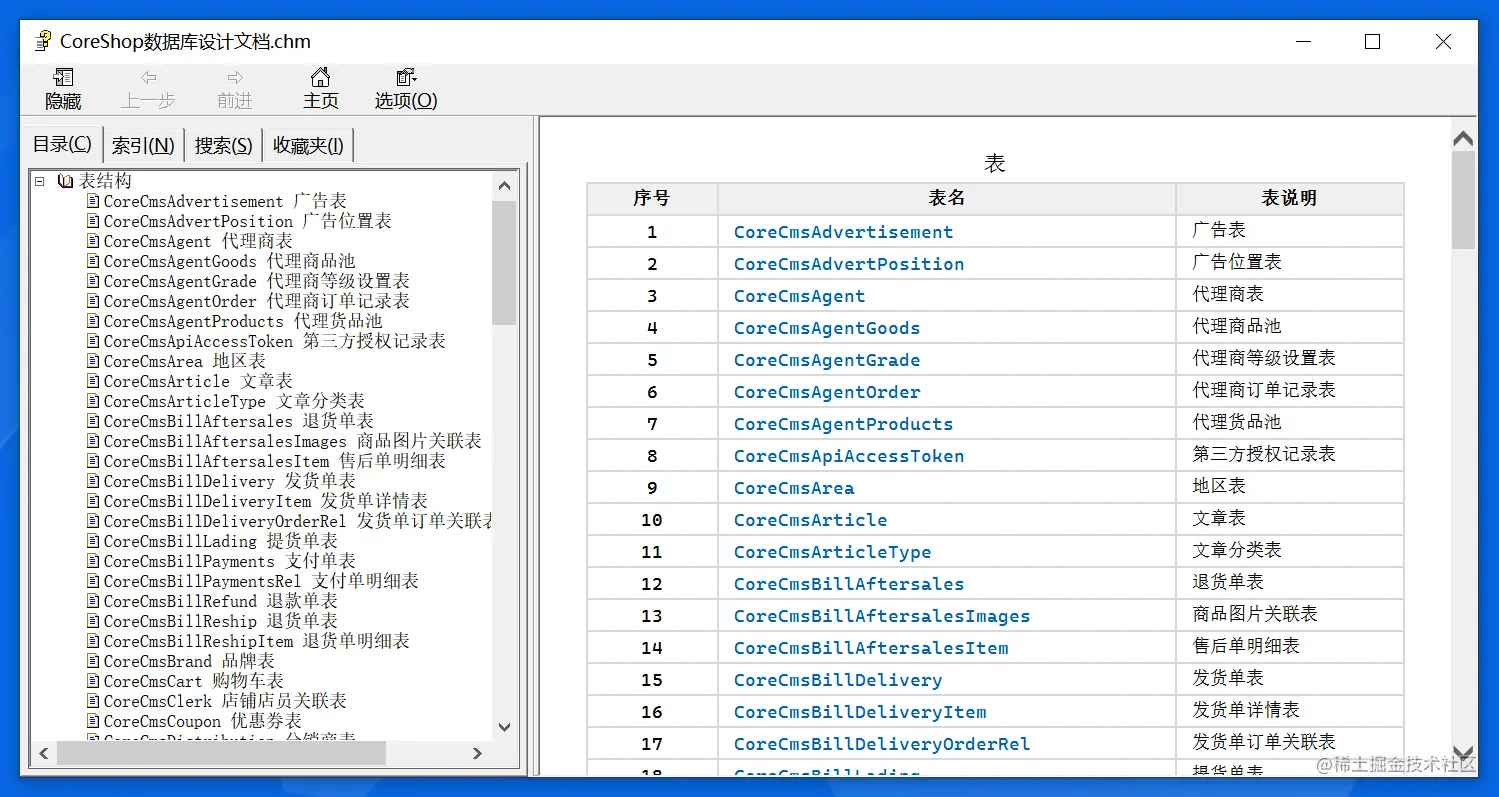Viewport: 1499px width, 797px height.
Task: Open the CoreCmsArticleType table link
Action: [x=832, y=552]
